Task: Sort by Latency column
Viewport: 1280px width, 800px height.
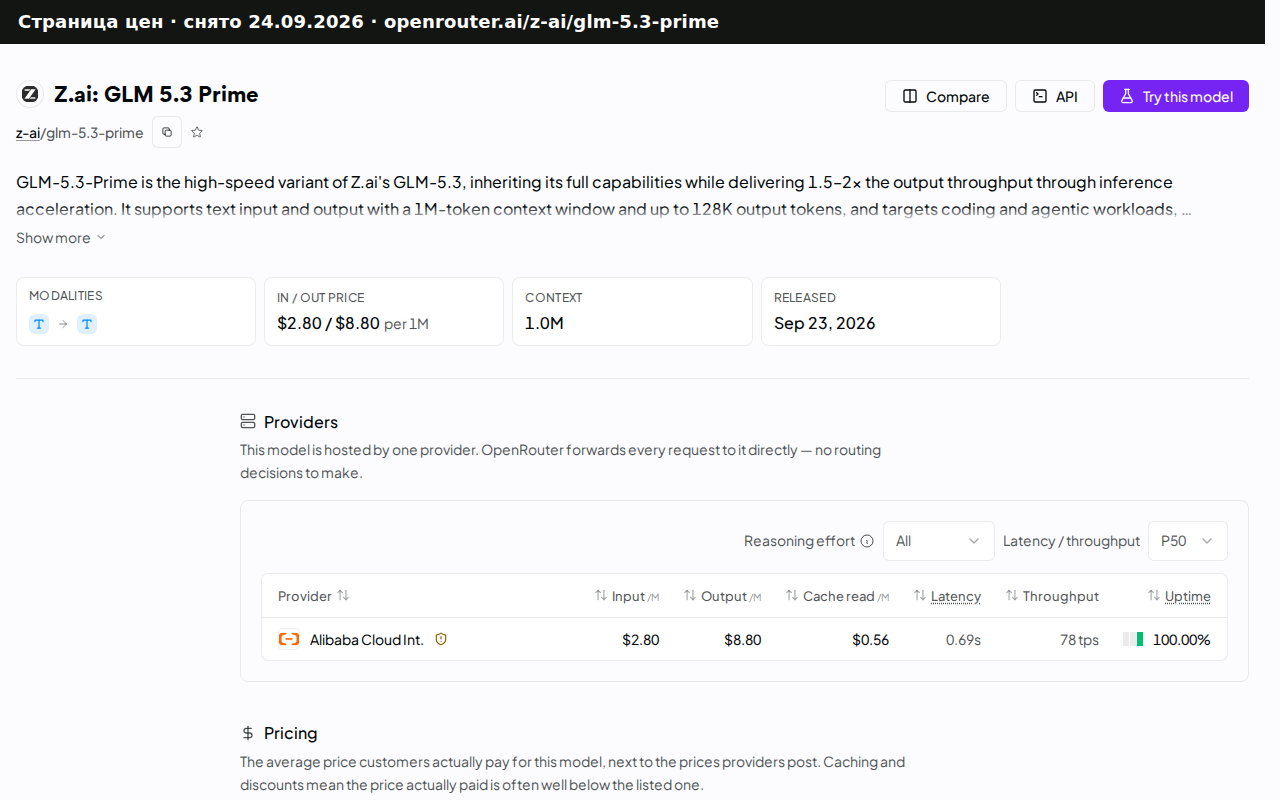Action: [947, 596]
